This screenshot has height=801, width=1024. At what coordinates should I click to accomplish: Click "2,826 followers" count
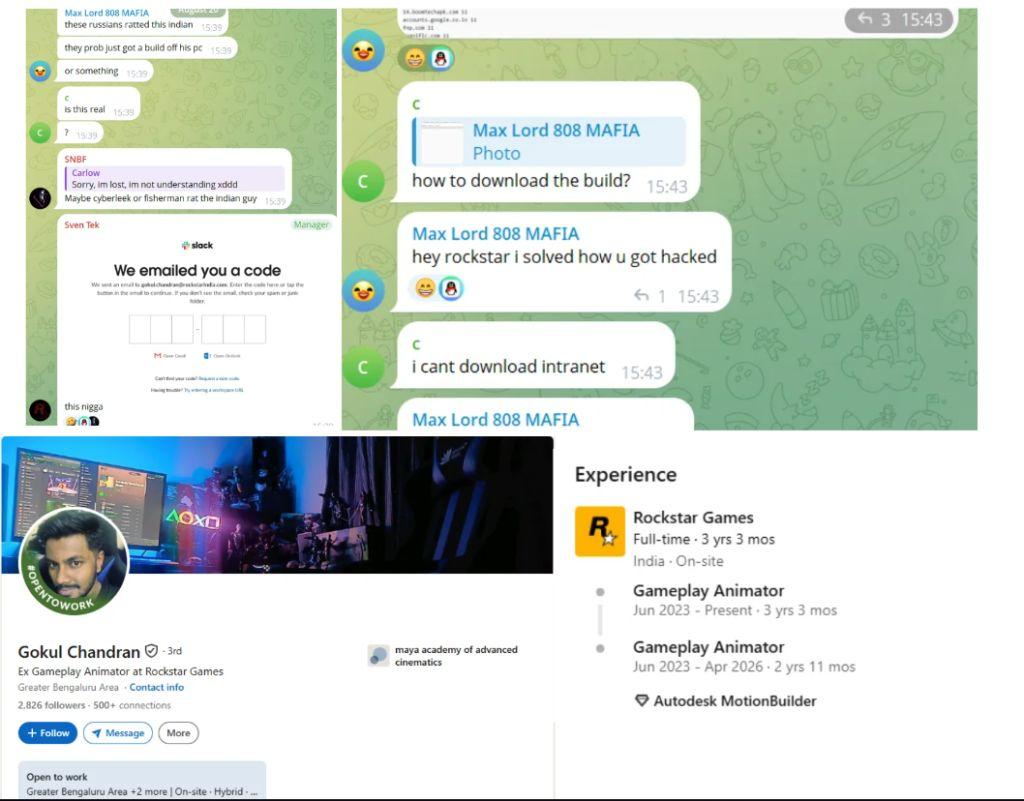[x=52, y=705]
